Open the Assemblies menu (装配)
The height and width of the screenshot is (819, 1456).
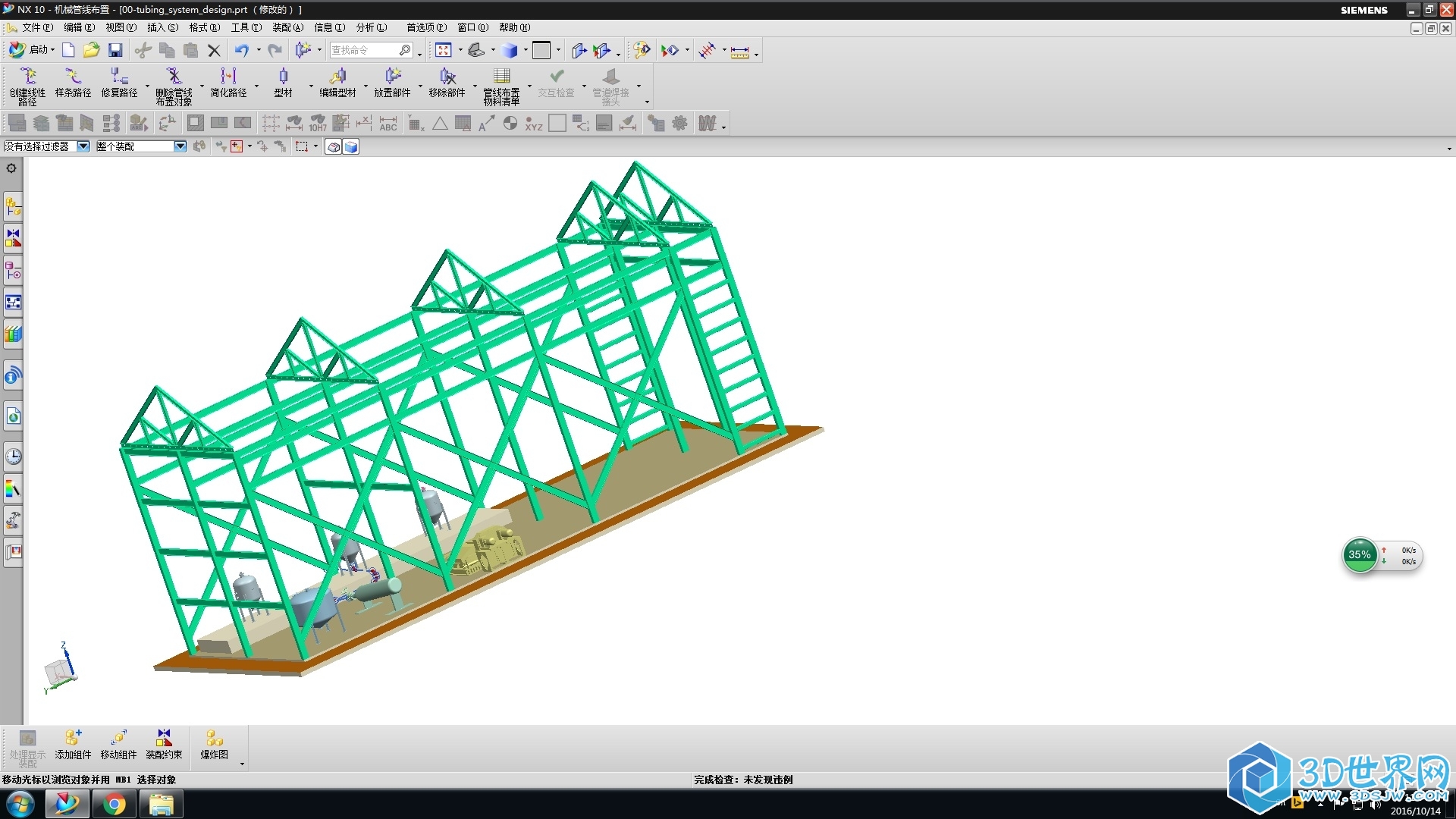tap(287, 27)
